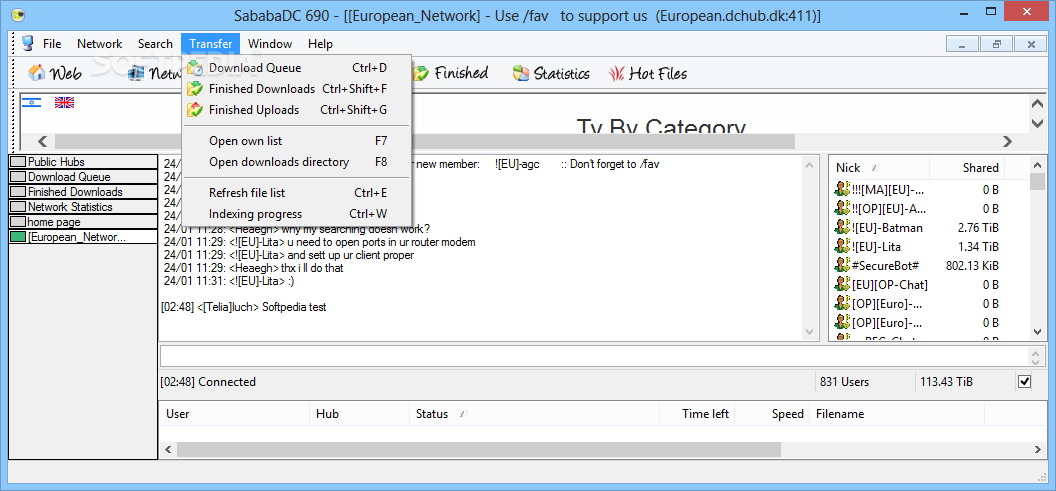
Task: Click the chat log scroll down arrow
Action: pos(810,331)
